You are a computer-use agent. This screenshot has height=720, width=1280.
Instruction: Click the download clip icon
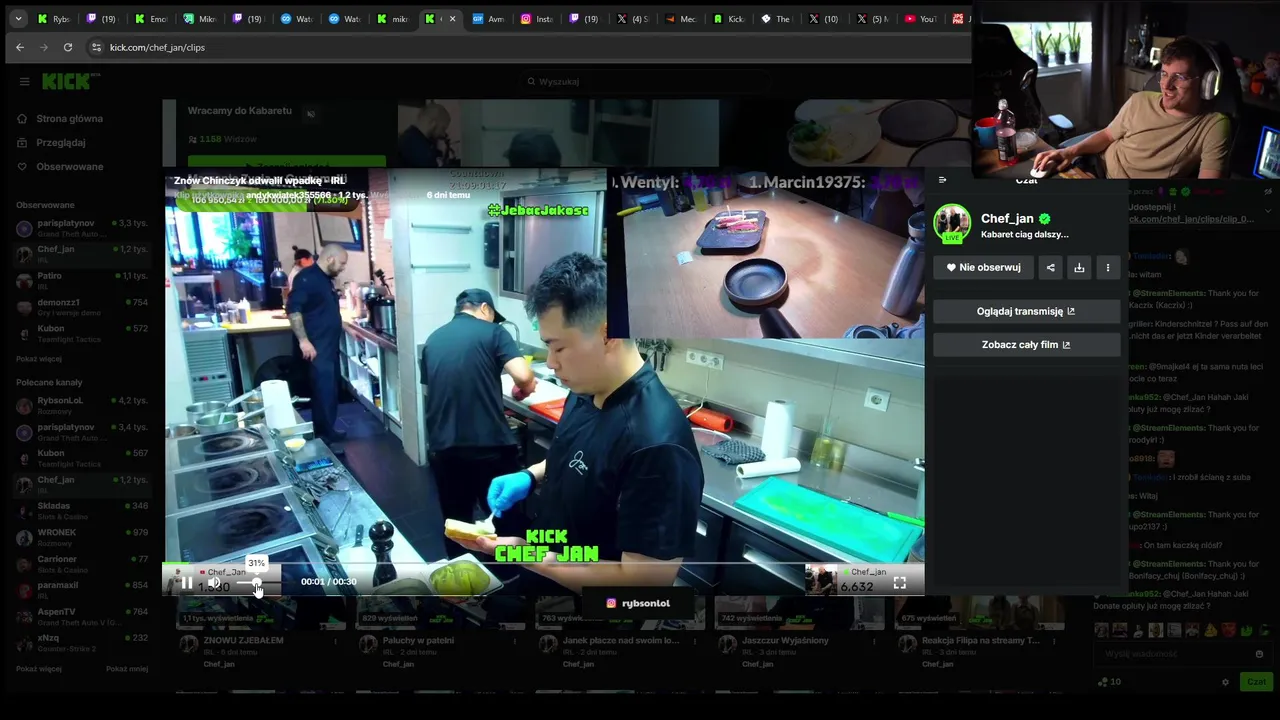pos(1079,267)
